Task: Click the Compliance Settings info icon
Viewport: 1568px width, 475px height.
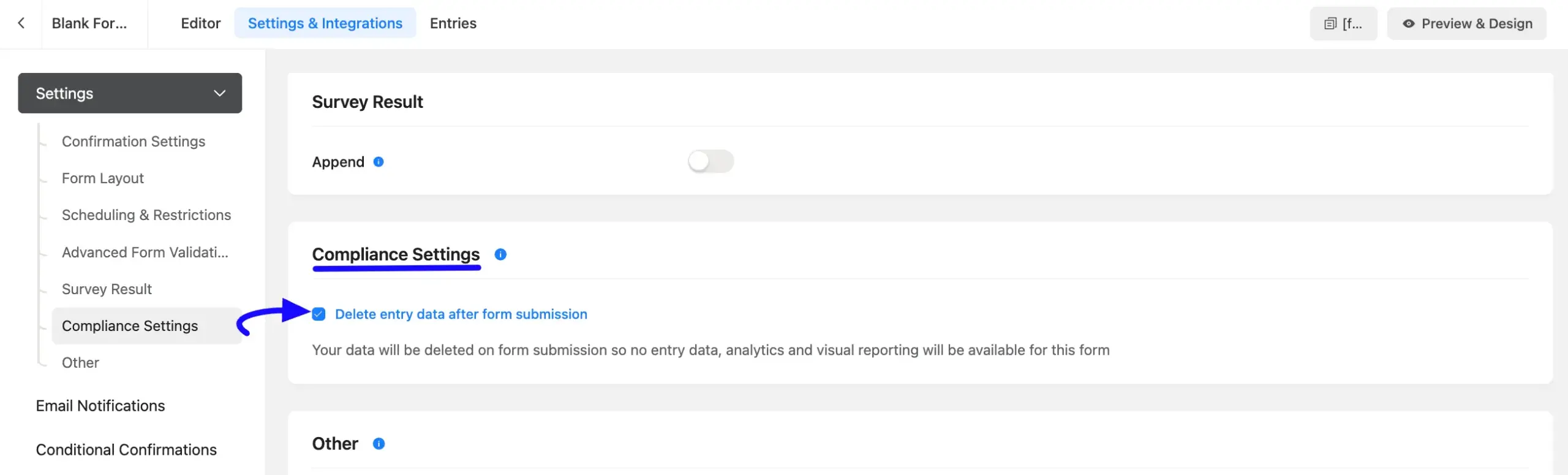Action: tap(500, 254)
